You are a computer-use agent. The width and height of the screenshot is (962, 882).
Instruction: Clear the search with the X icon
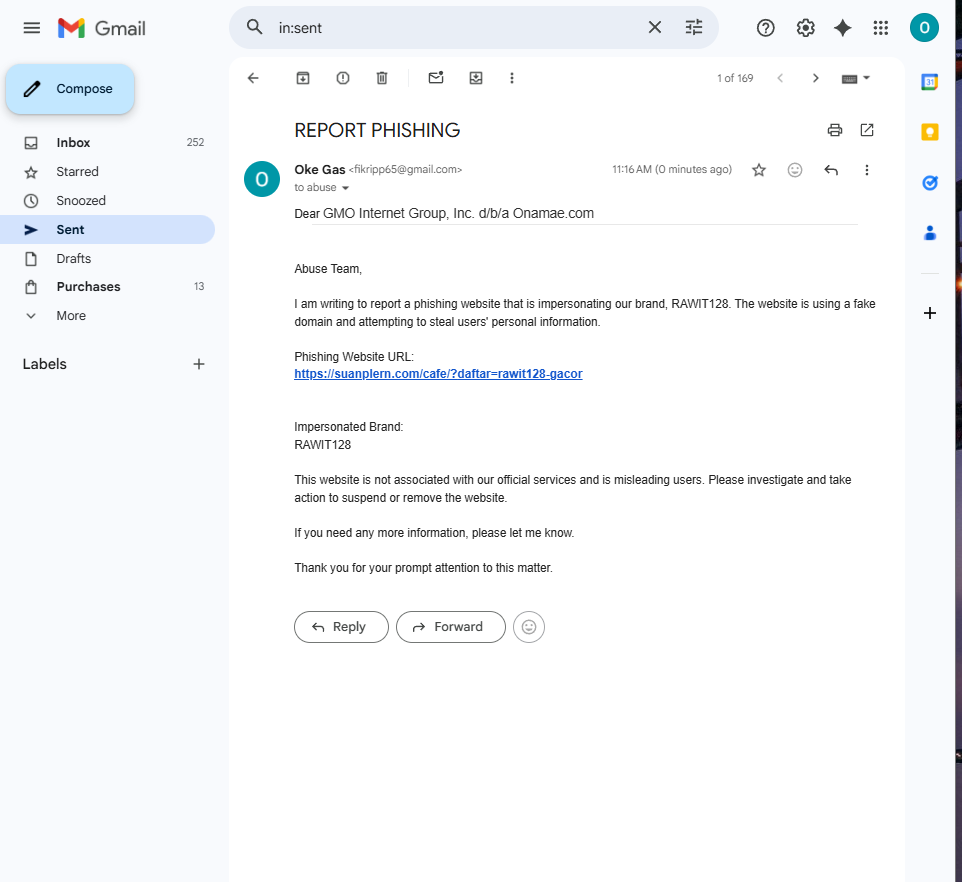[655, 28]
